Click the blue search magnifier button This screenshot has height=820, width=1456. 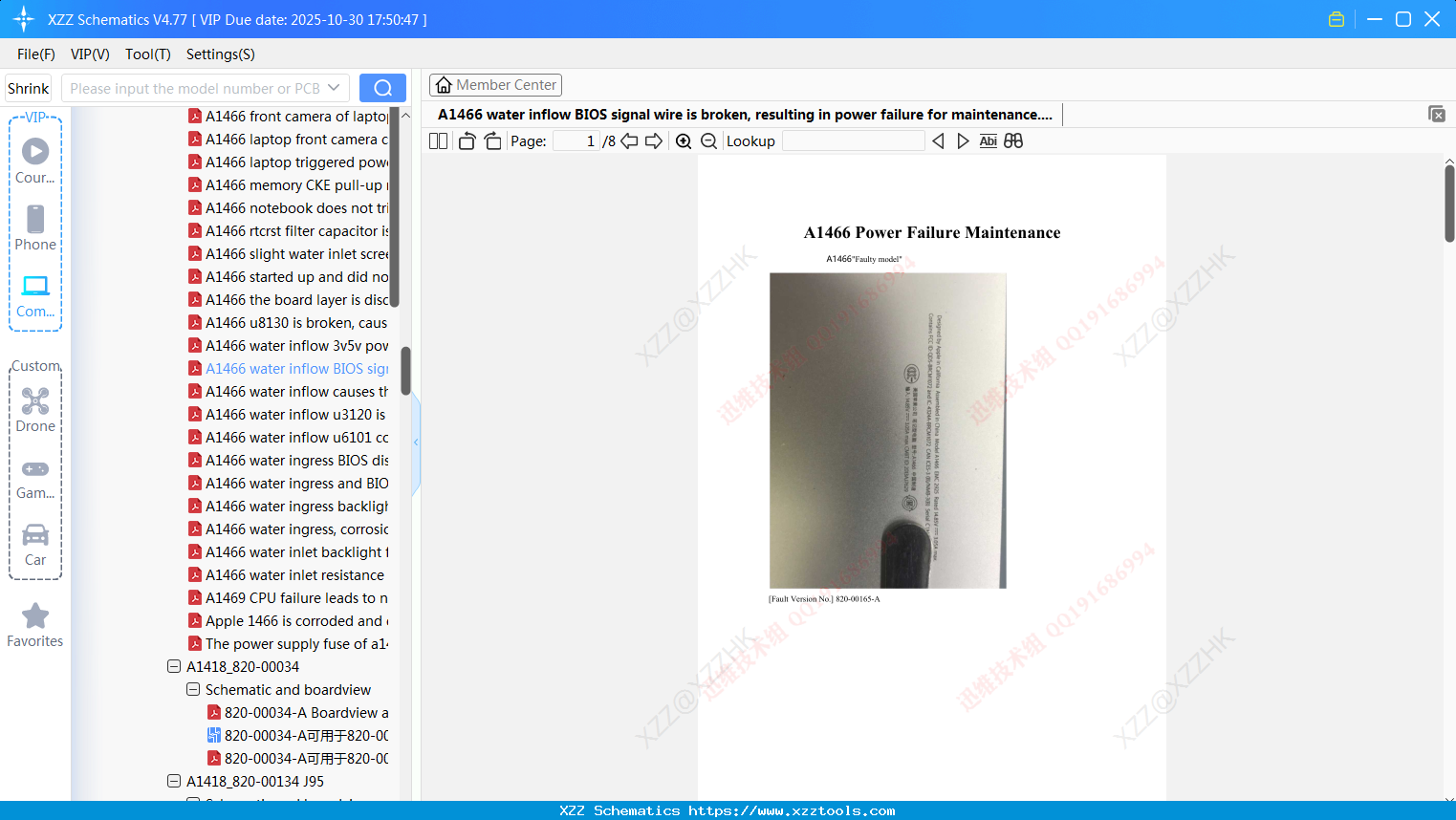[382, 88]
